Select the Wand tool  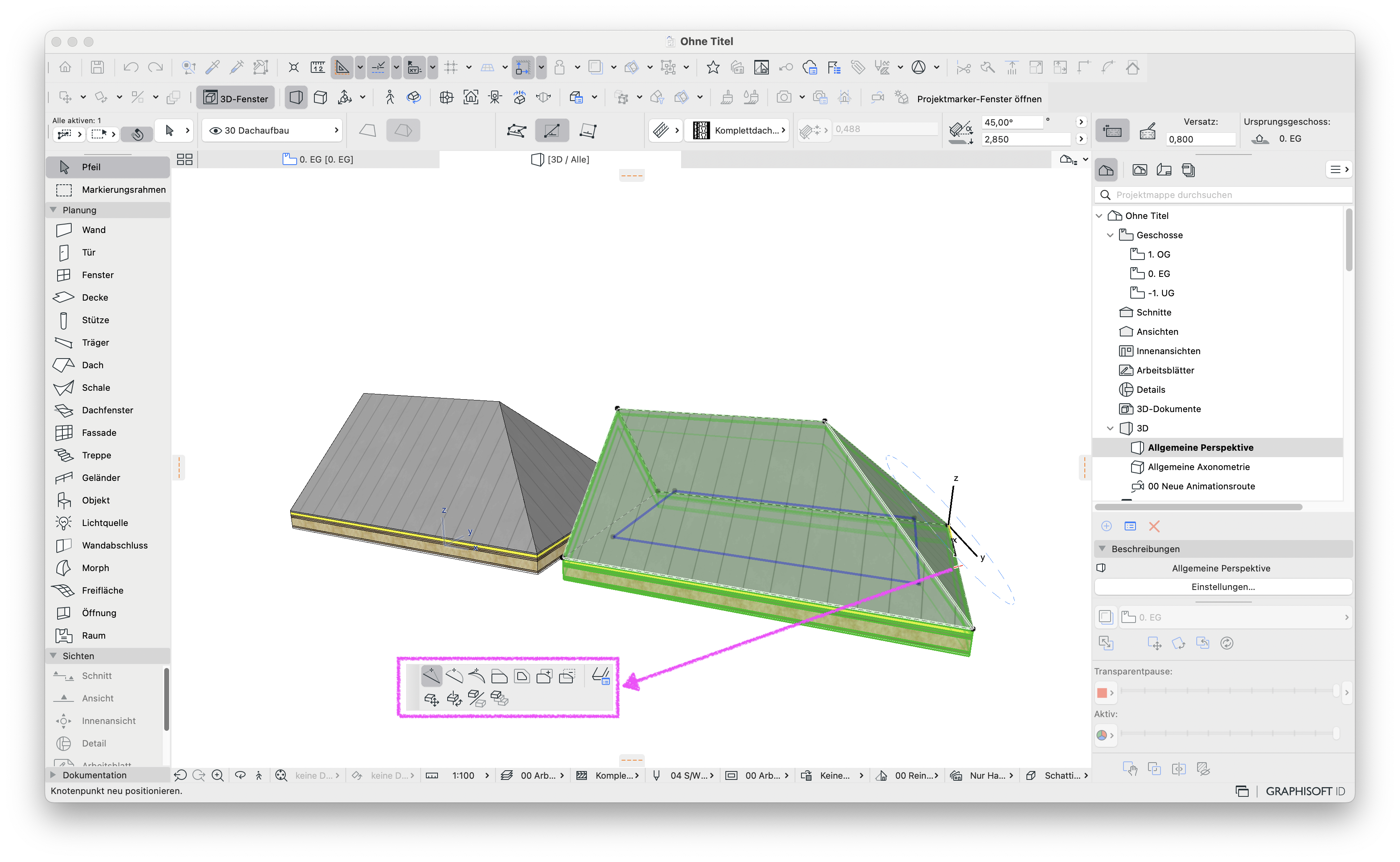107,230
